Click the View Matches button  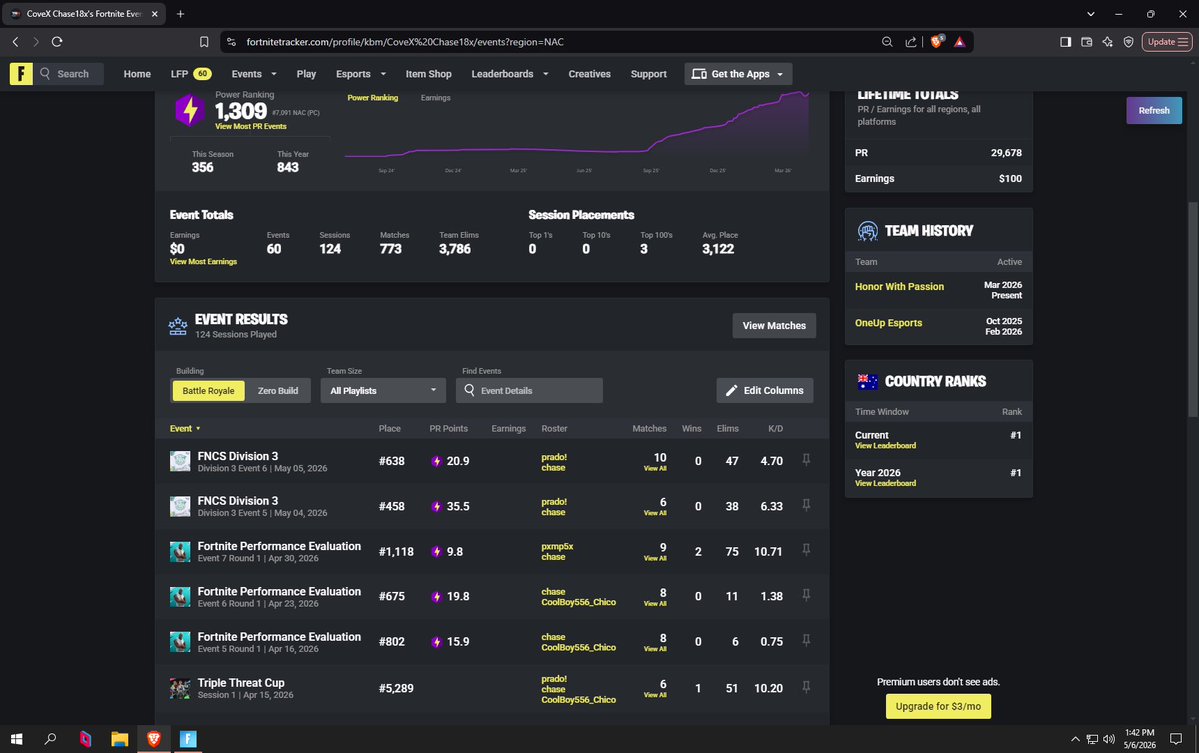(774, 326)
